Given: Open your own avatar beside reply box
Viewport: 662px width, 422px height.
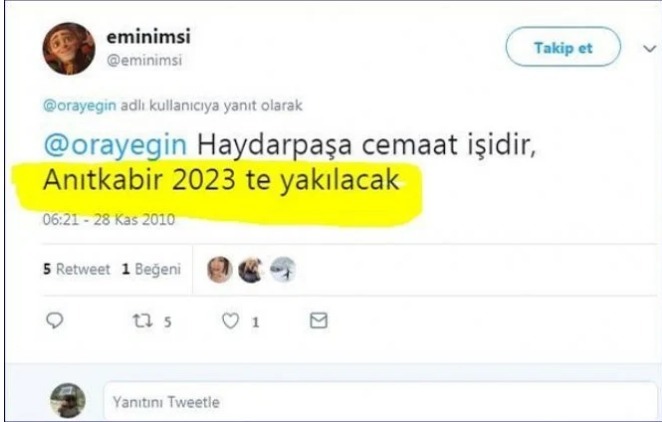Looking at the screenshot, I should pos(68,400).
